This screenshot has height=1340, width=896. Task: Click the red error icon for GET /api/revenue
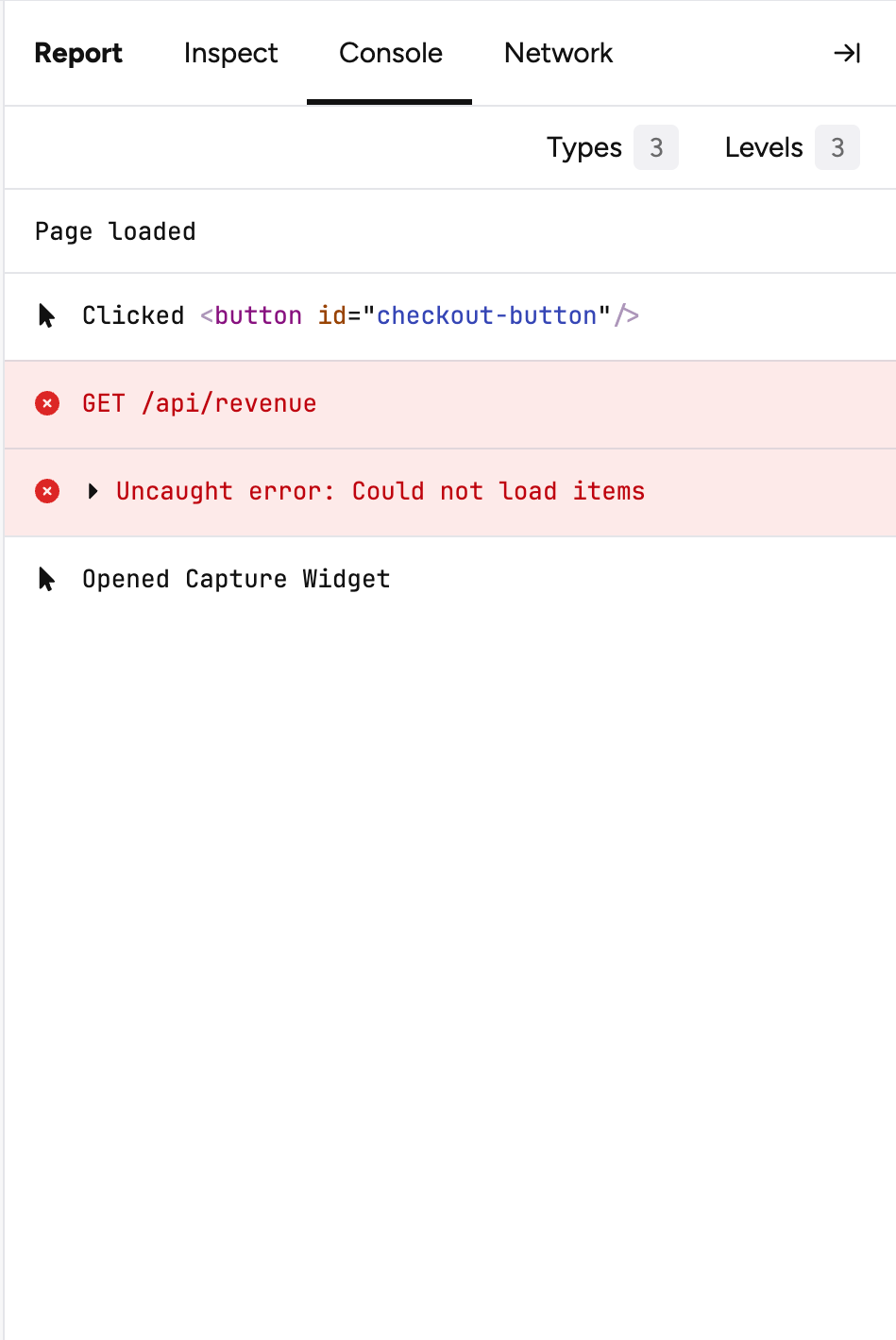point(47,403)
